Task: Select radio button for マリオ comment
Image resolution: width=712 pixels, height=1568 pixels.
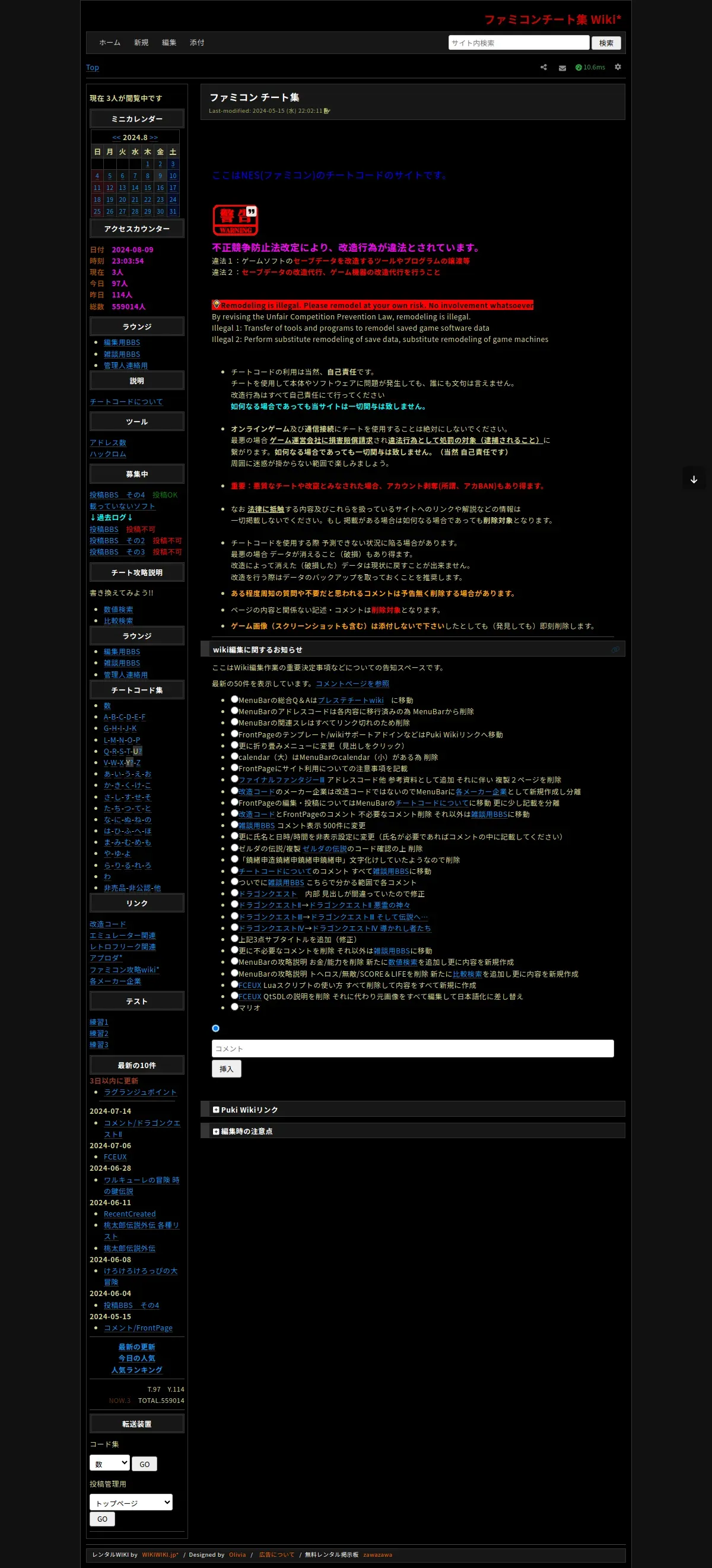Action: tap(234, 1006)
